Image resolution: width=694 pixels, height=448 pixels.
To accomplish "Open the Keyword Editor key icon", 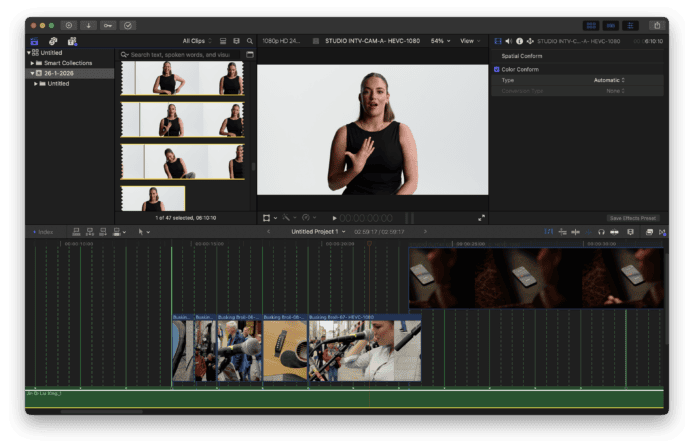I will pyautogui.click(x=107, y=24).
